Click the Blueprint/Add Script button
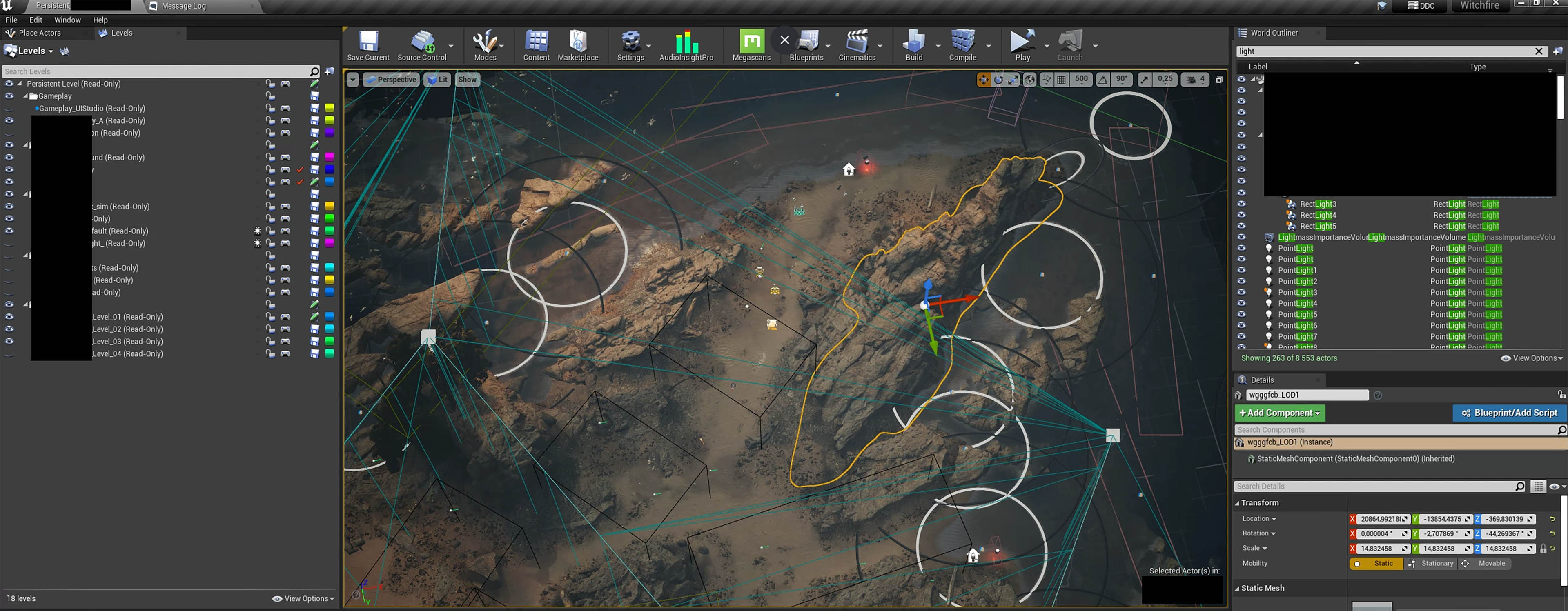1568x611 pixels. click(1509, 413)
